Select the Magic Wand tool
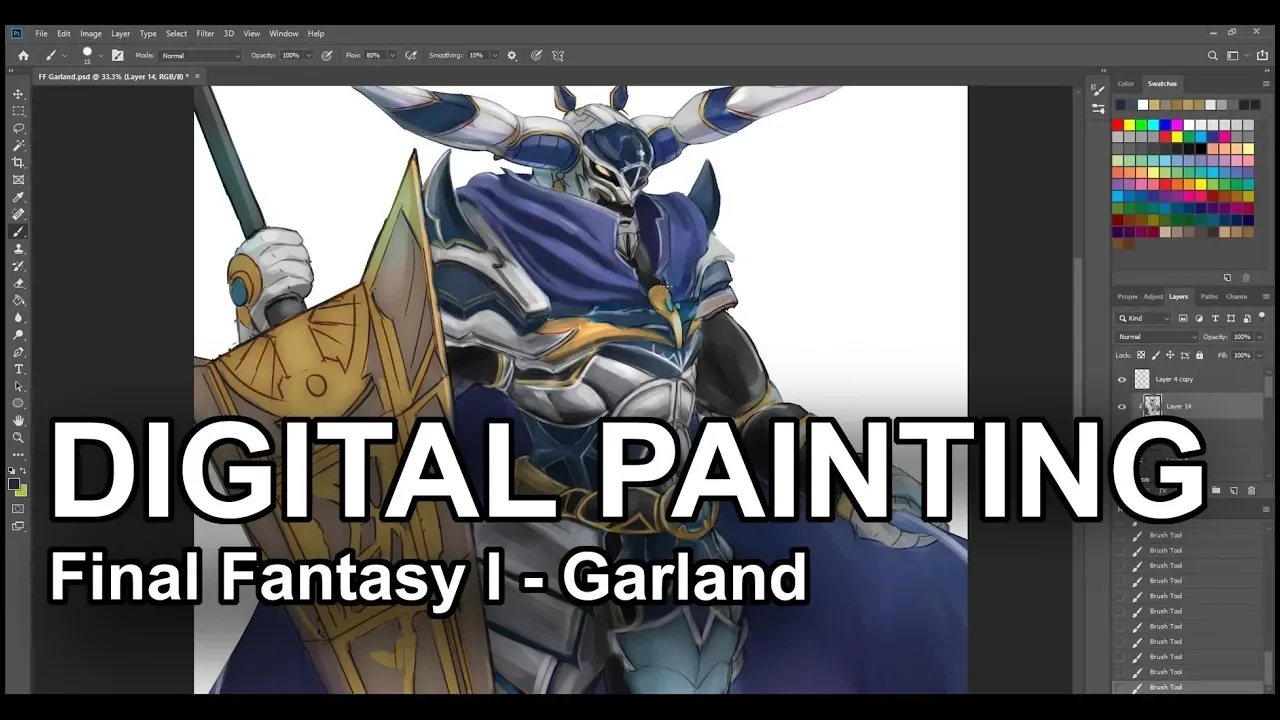Viewport: 1280px width, 720px height. tap(18, 145)
